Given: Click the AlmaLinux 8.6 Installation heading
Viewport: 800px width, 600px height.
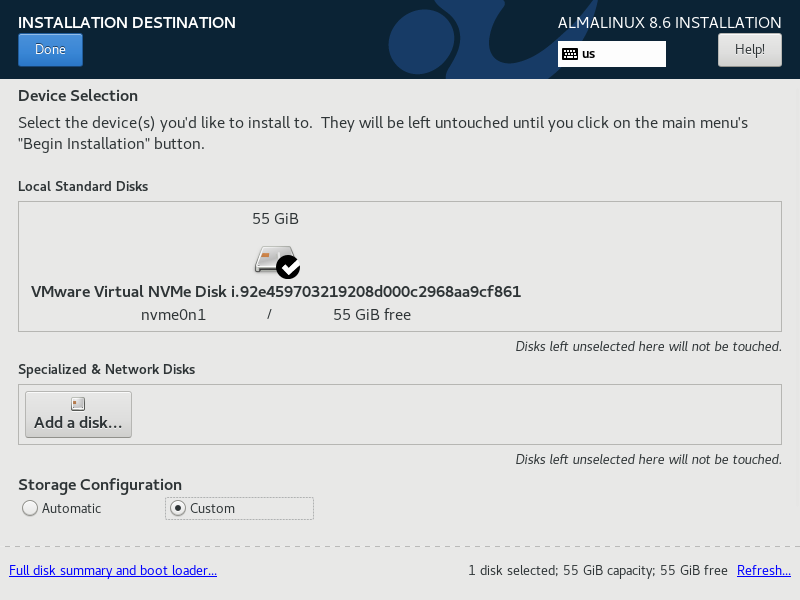Looking at the screenshot, I should (669, 22).
